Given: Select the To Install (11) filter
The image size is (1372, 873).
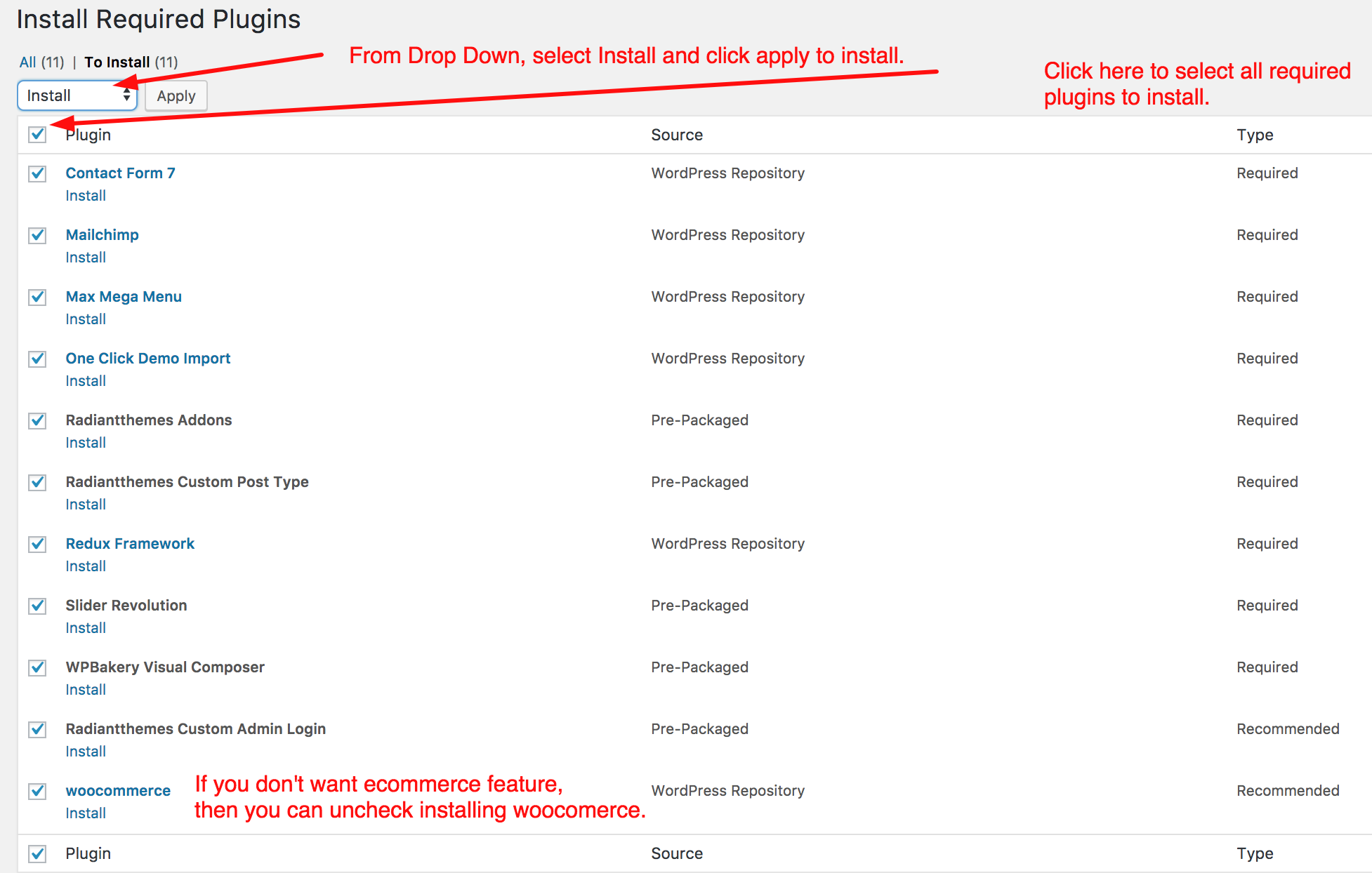Looking at the screenshot, I should [117, 62].
